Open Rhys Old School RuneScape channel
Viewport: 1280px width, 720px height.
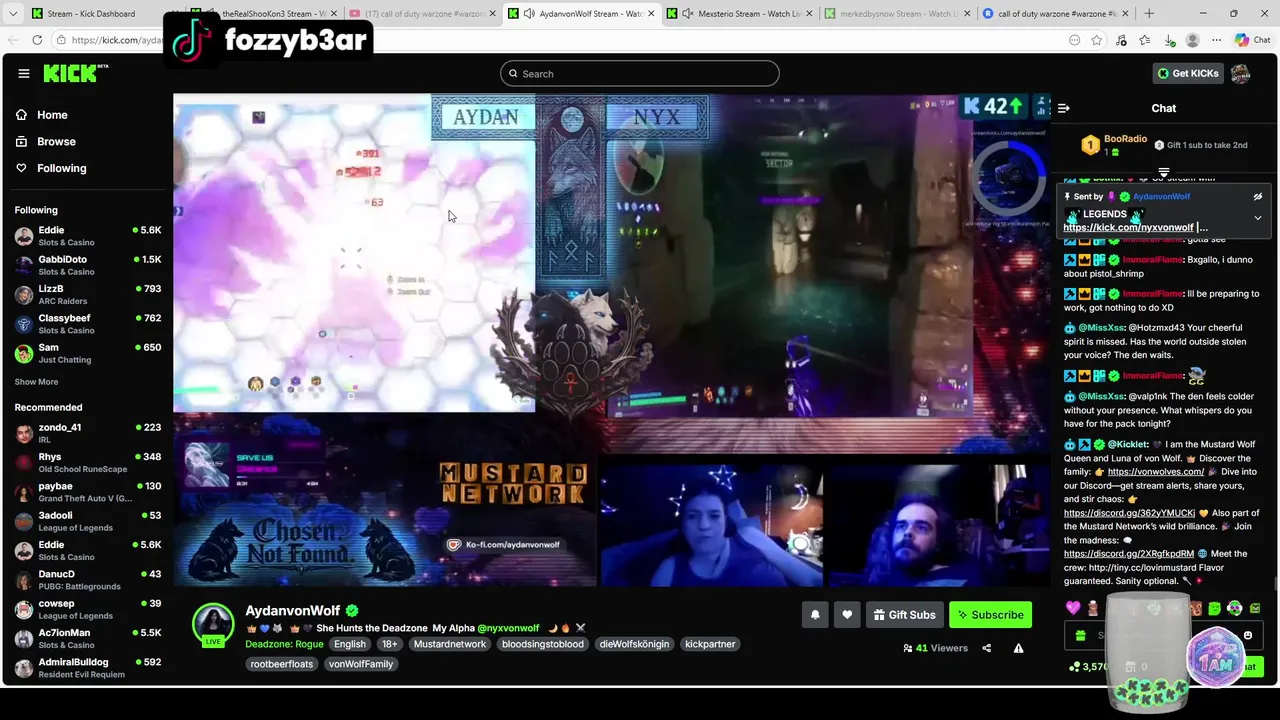click(x=88, y=462)
